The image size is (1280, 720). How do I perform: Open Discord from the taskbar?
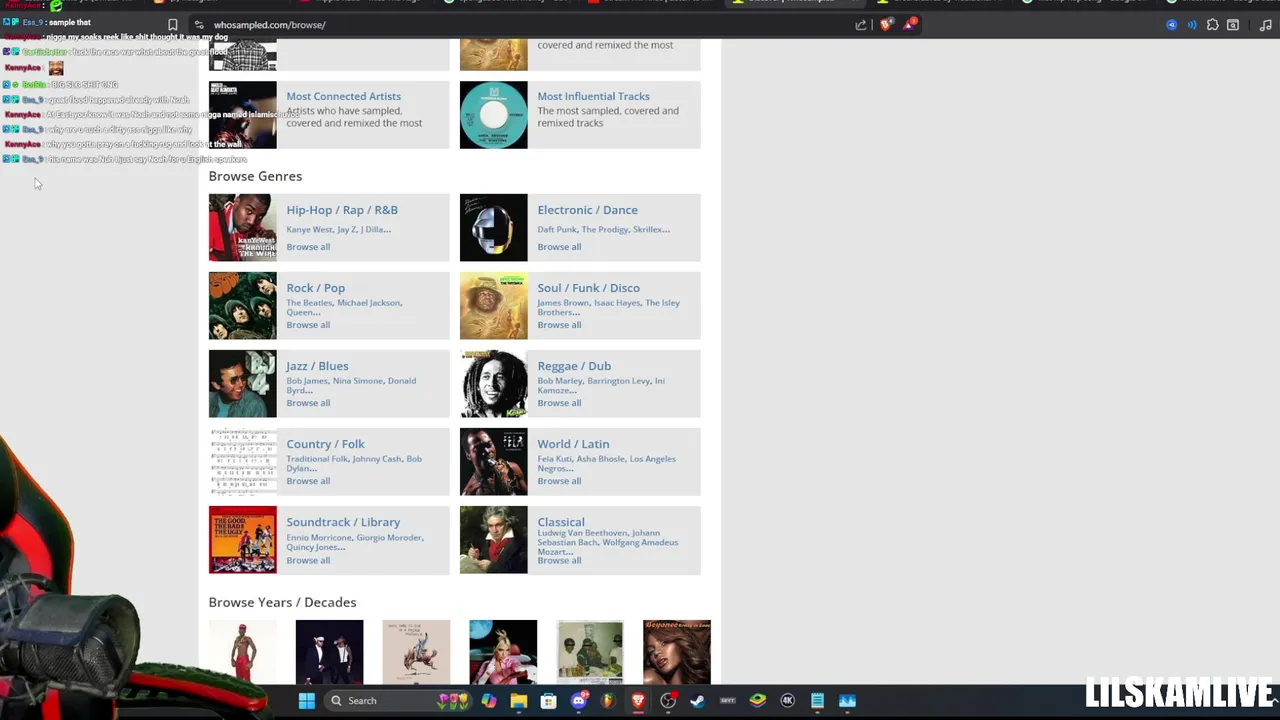pos(578,701)
